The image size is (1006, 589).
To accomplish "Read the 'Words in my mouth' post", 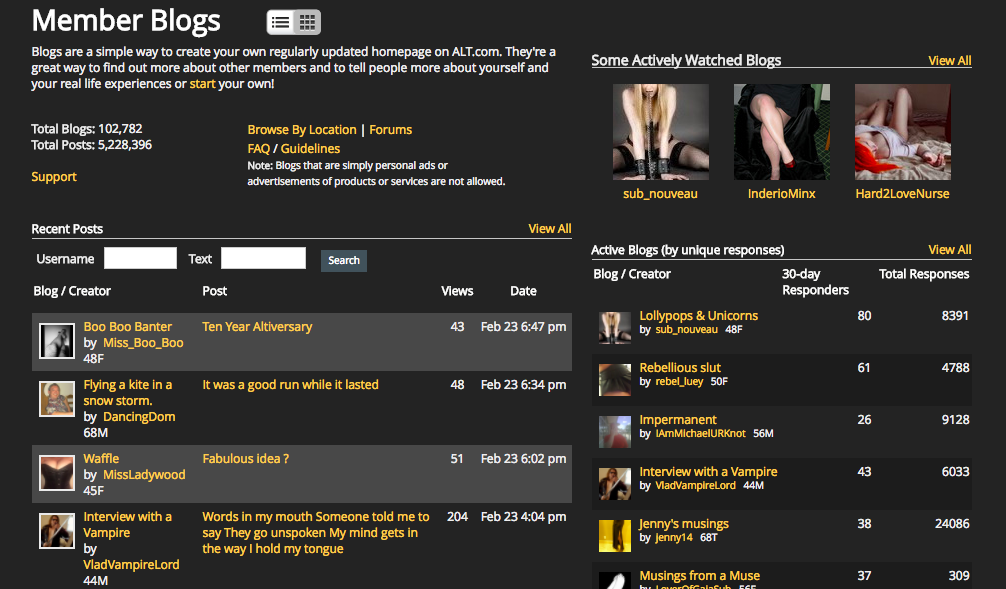I will pyautogui.click(x=316, y=533).
